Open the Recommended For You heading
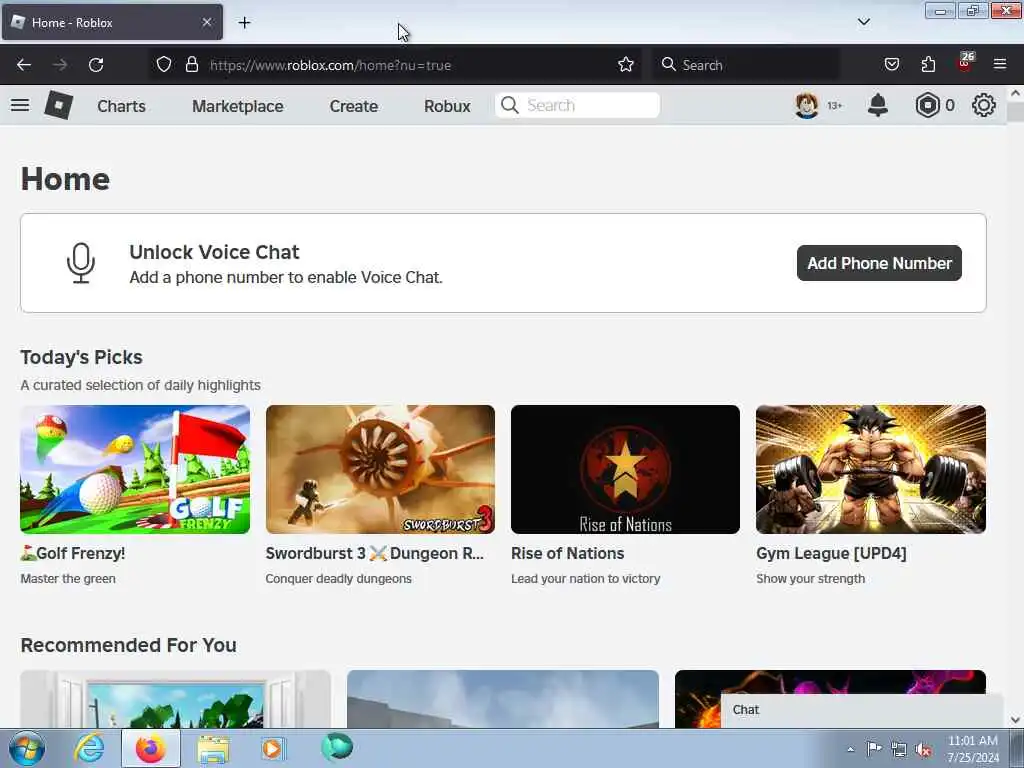 (129, 645)
